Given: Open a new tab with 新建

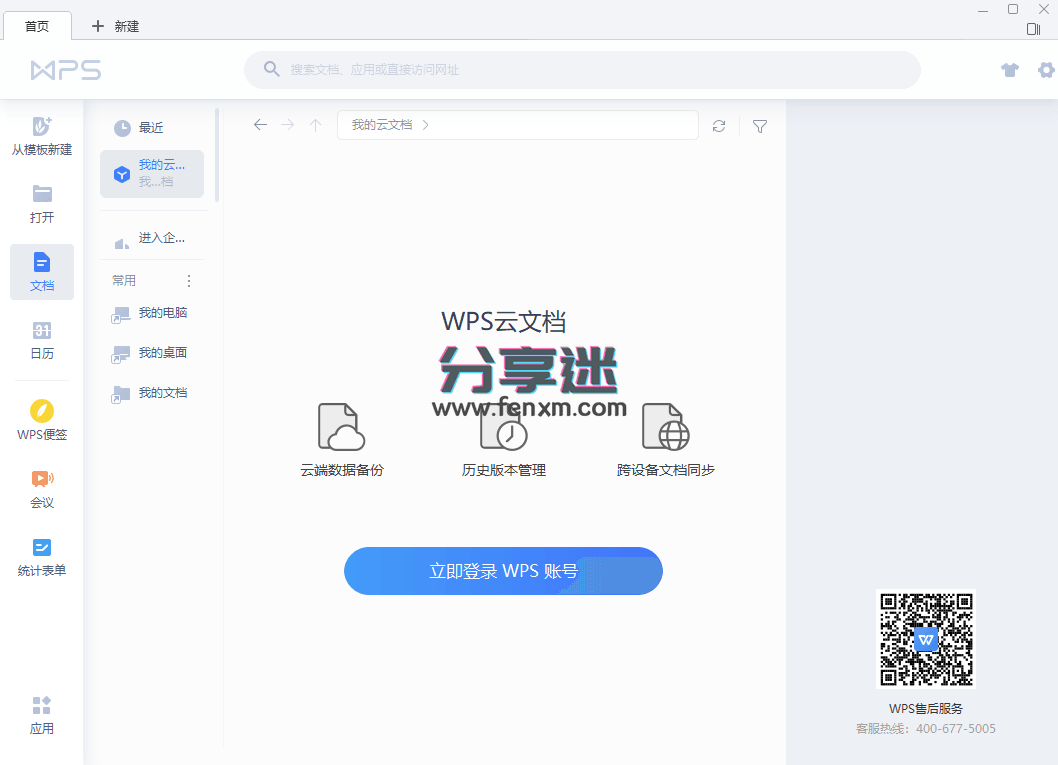Looking at the screenshot, I should (x=113, y=25).
